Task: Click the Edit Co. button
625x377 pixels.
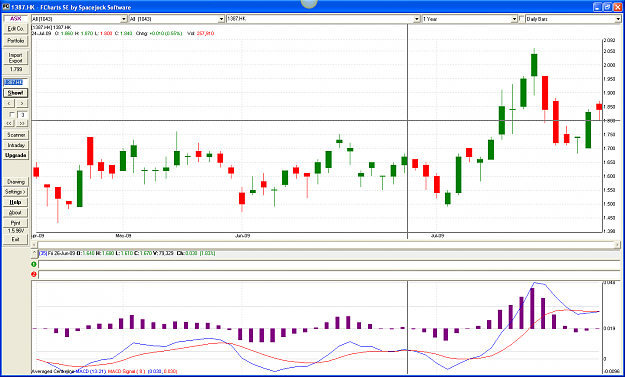Action: point(16,29)
